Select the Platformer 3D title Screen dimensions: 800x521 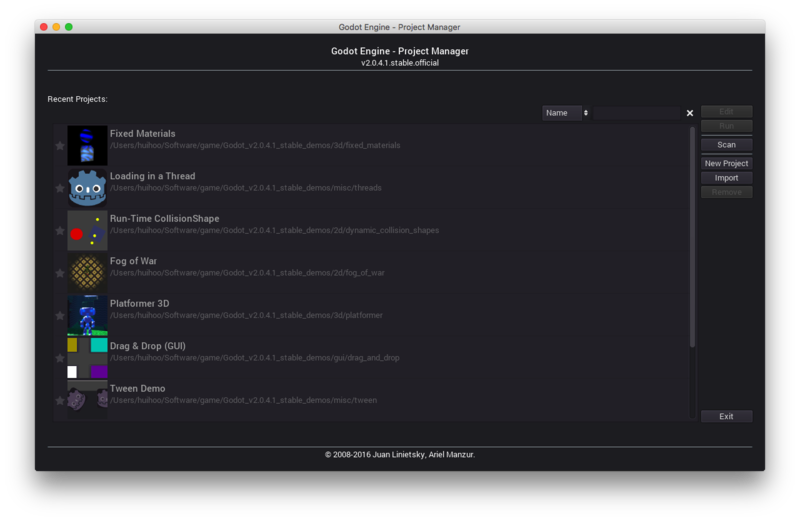139,304
